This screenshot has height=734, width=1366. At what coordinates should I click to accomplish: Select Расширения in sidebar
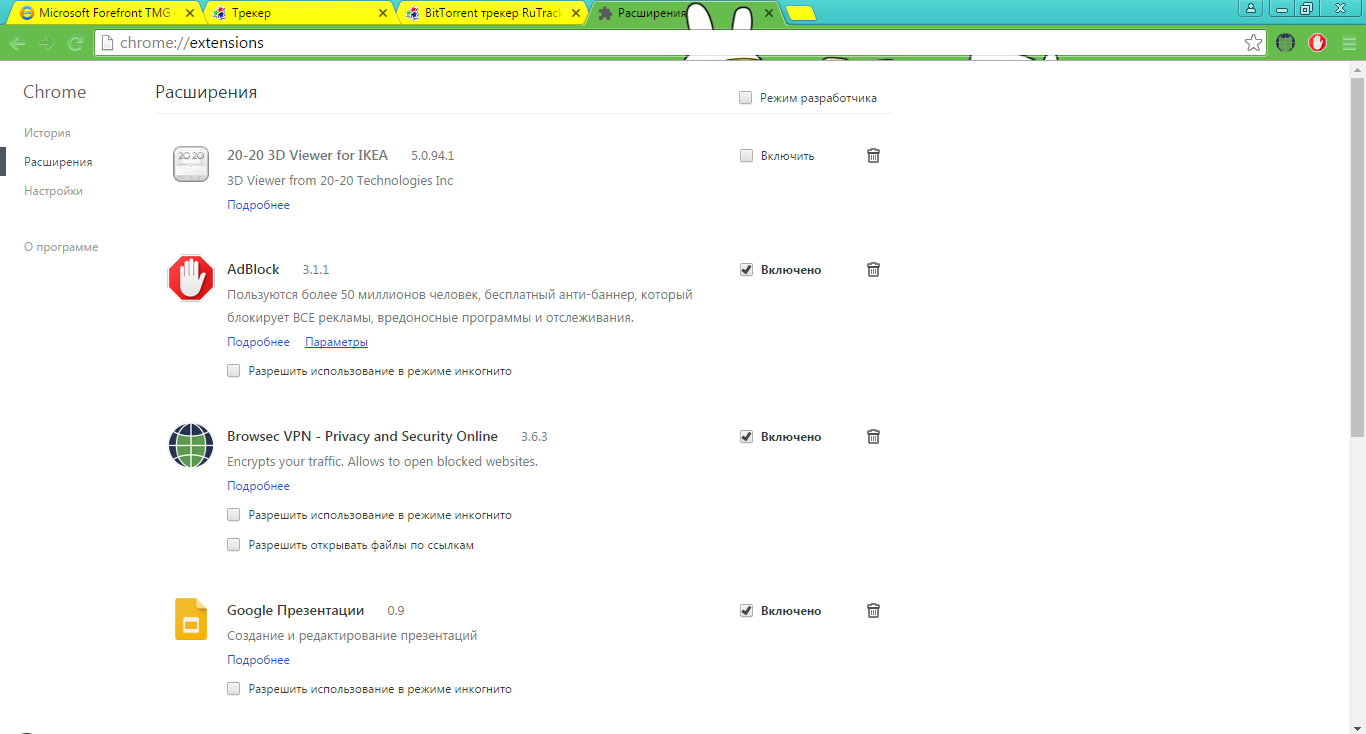[x=58, y=162]
